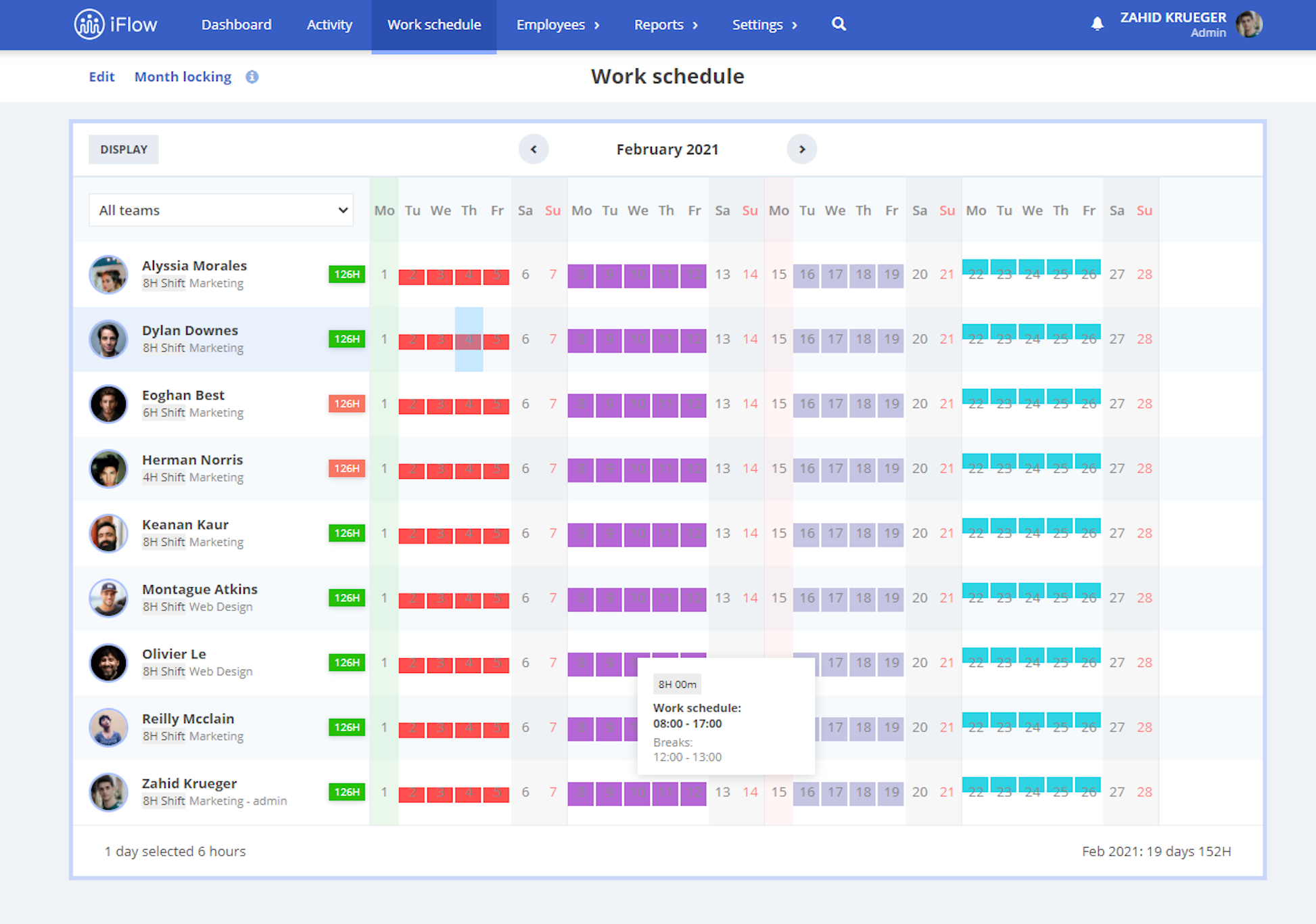
Task: Click the iFlow logo
Action: click(x=116, y=24)
